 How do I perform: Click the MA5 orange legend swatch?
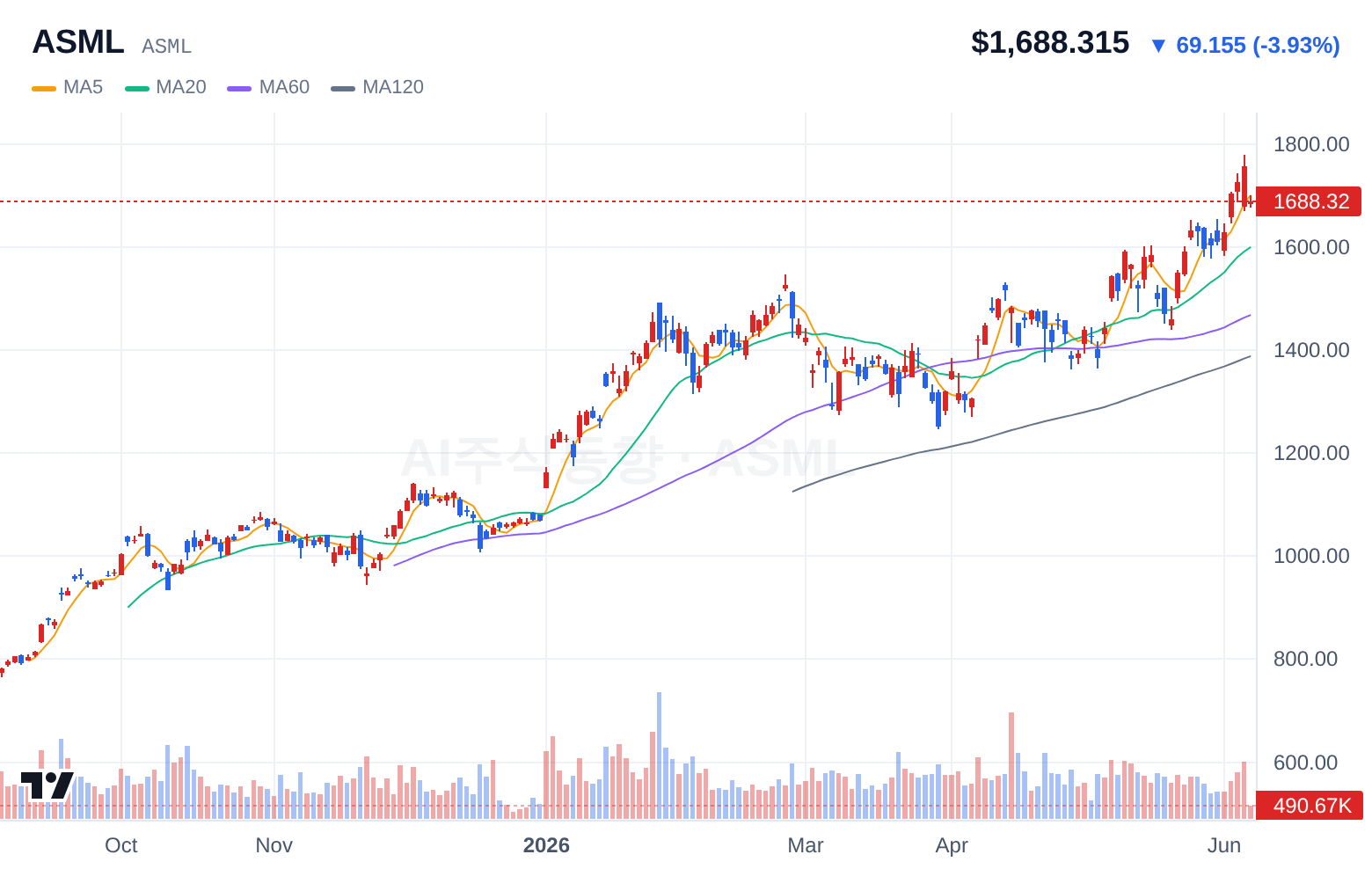click(44, 88)
